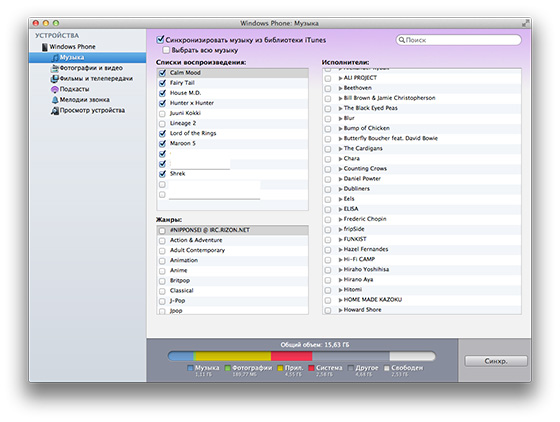Expand Howard Shore artist
The width and height of the screenshot is (560, 422).
[340, 310]
